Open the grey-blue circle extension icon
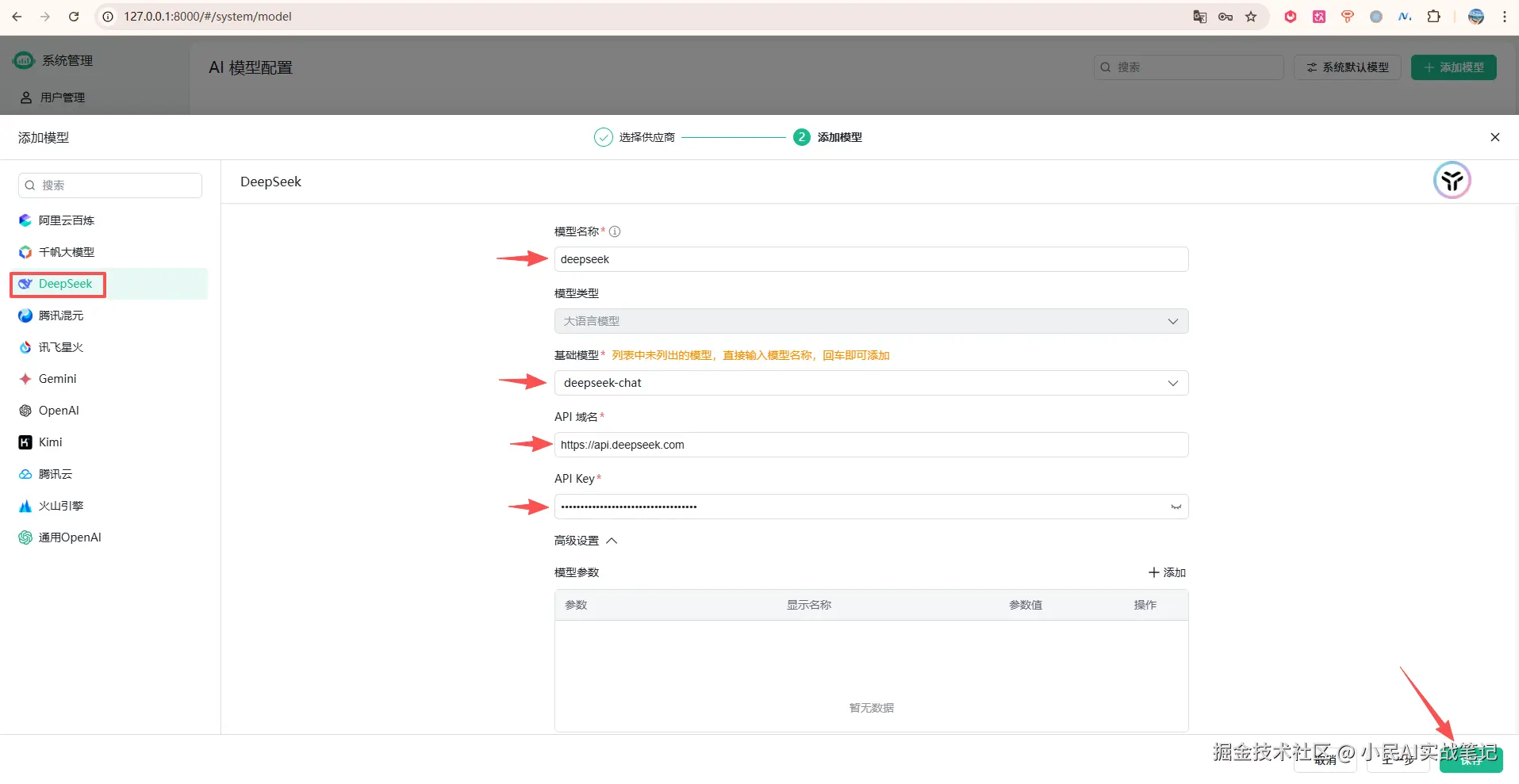Screen dimensions: 1519x784 1376,17
